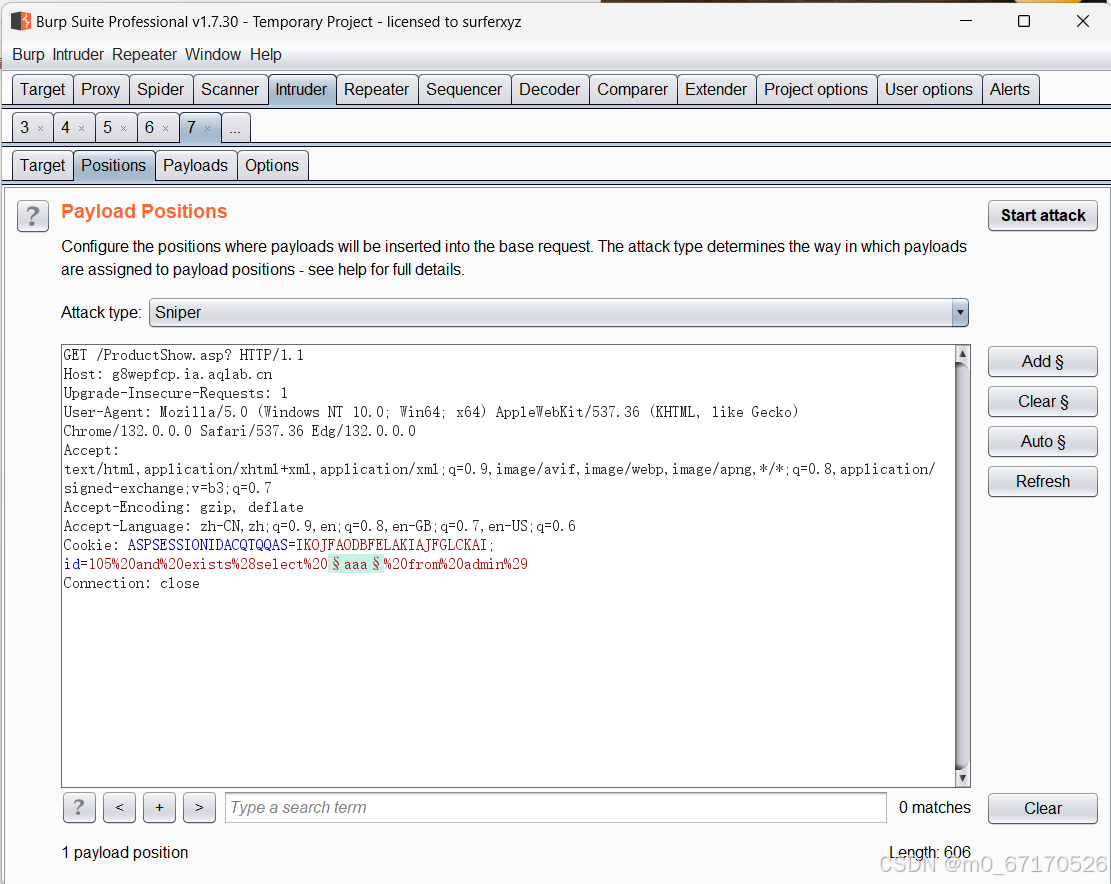Click the 'GET /ProductShow.asp? HTTP/1.1' line
Image resolution: width=1111 pixels, height=884 pixels.
pyautogui.click(x=184, y=355)
